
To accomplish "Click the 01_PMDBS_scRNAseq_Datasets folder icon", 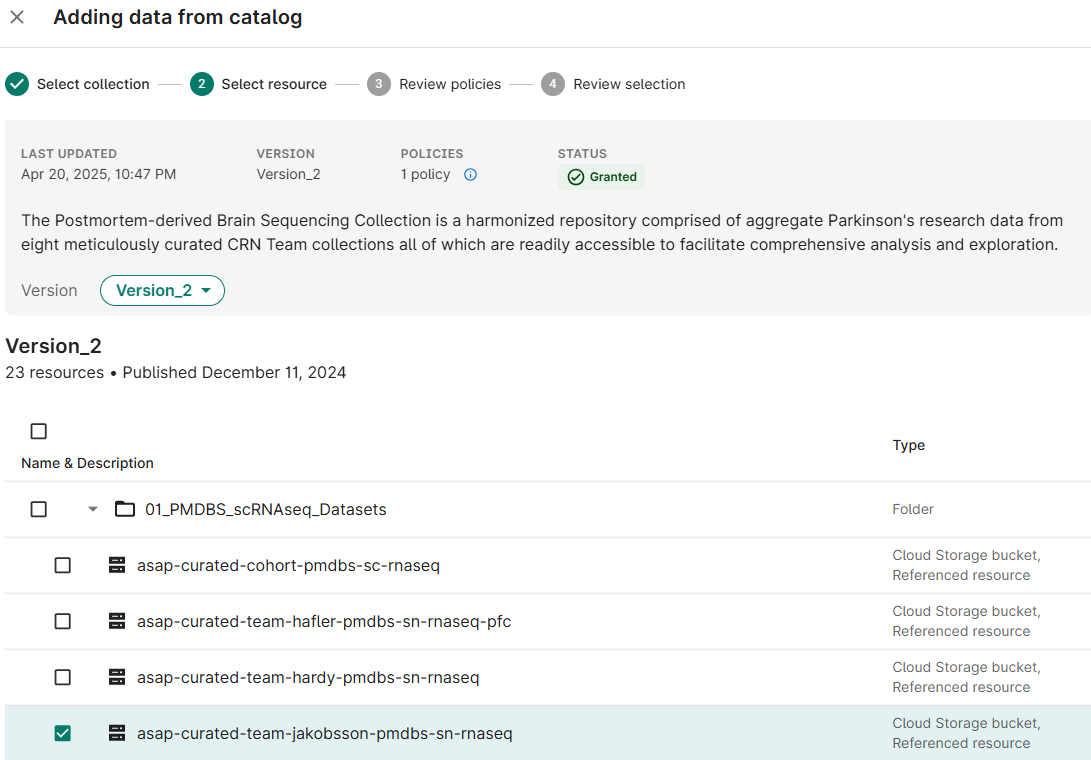I will [125, 510].
